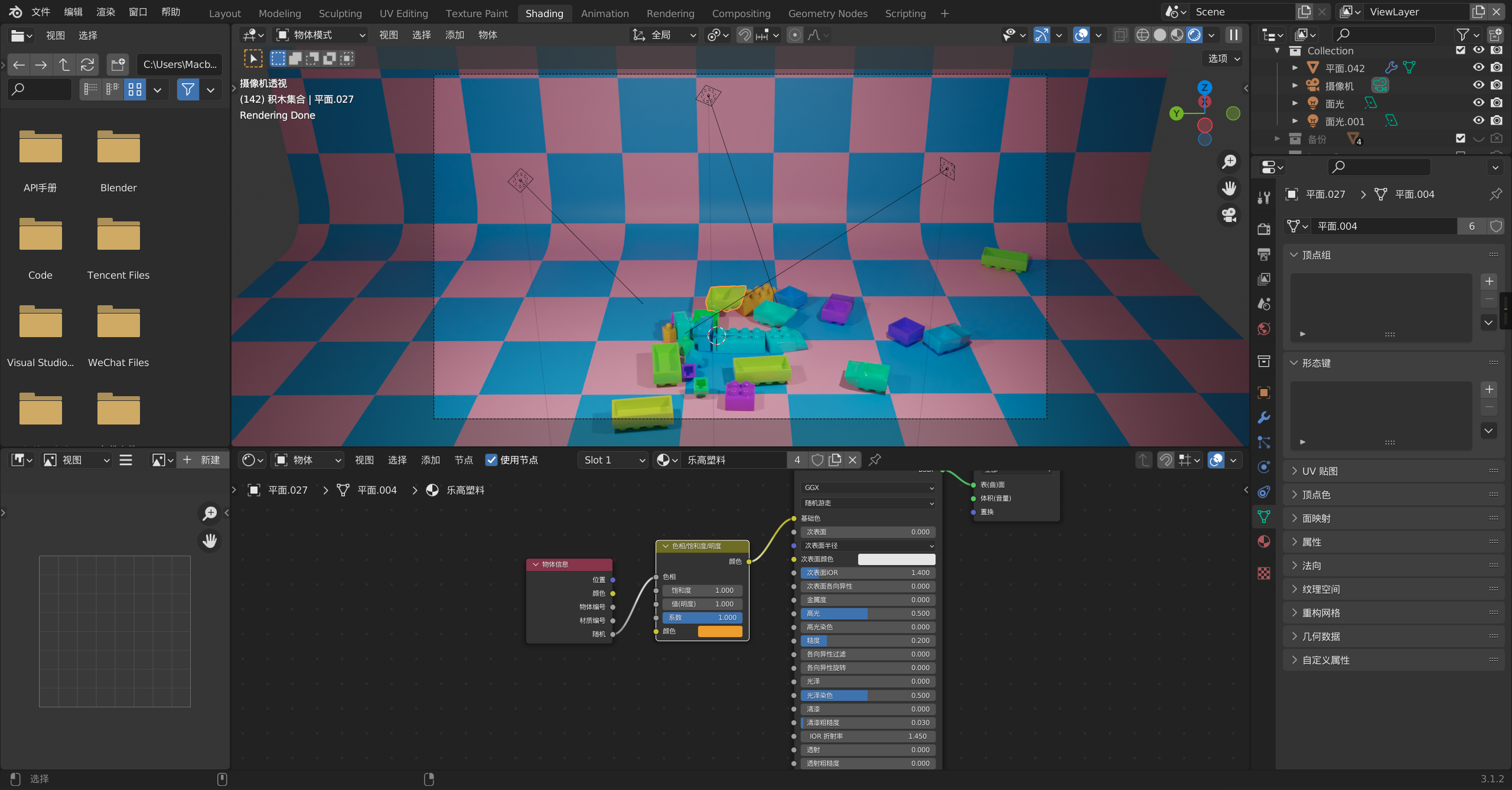The width and height of the screenshot is (1512, 790).
Task: Create new folder in file browser
Action: tap(118, 64)
